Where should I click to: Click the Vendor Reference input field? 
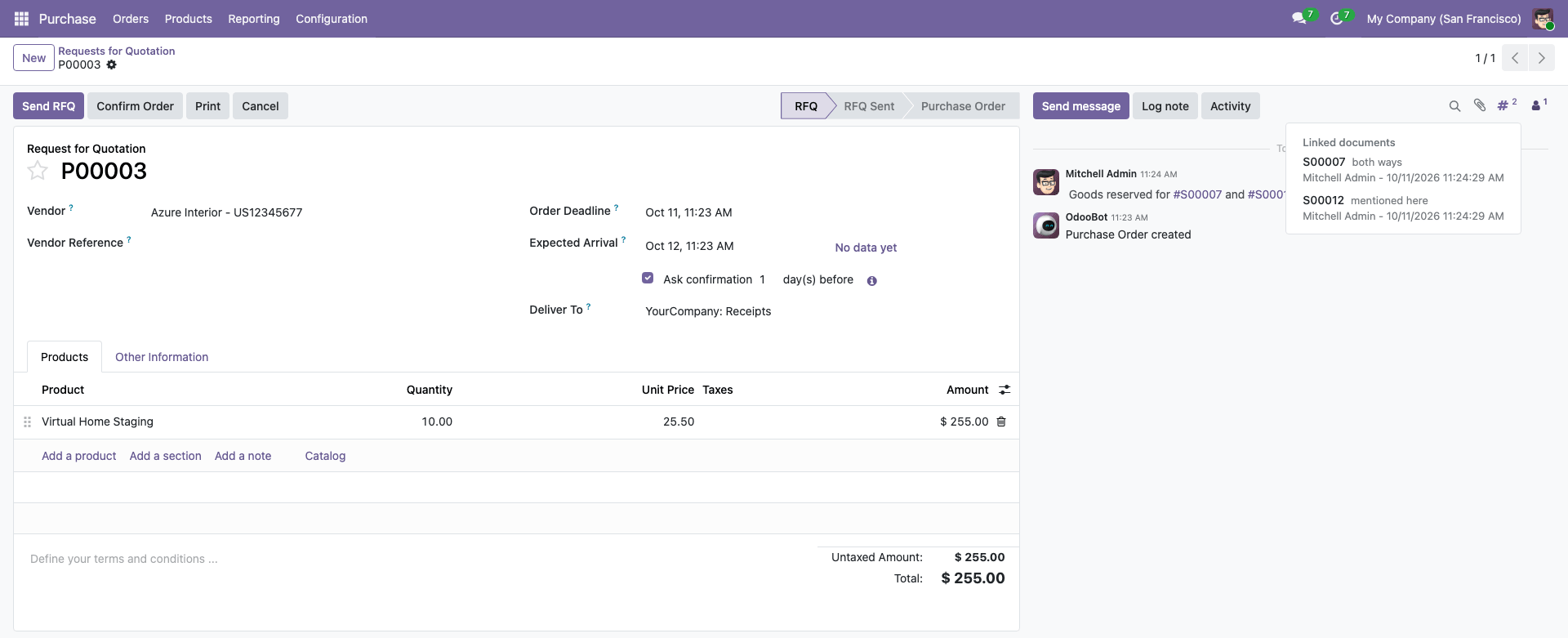327,244
